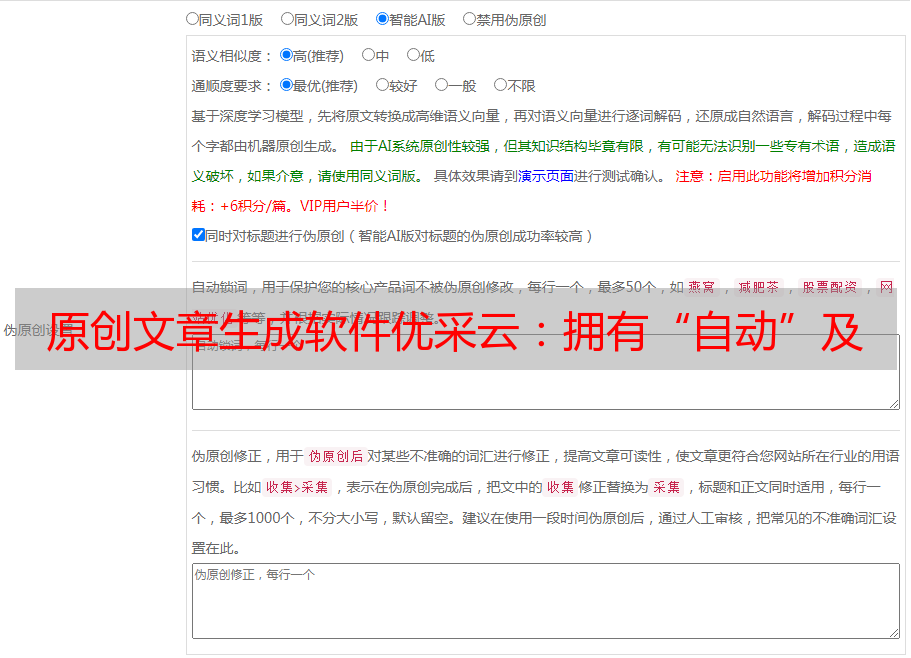911x658 pixels.
Task: Select the 同义词2版 radio option
Action: click(x=287, y=19)
